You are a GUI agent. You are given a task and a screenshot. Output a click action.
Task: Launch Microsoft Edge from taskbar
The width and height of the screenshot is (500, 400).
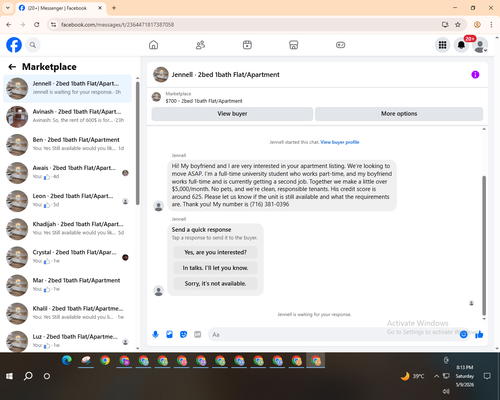pyautogui.click(x=67, y=360)
